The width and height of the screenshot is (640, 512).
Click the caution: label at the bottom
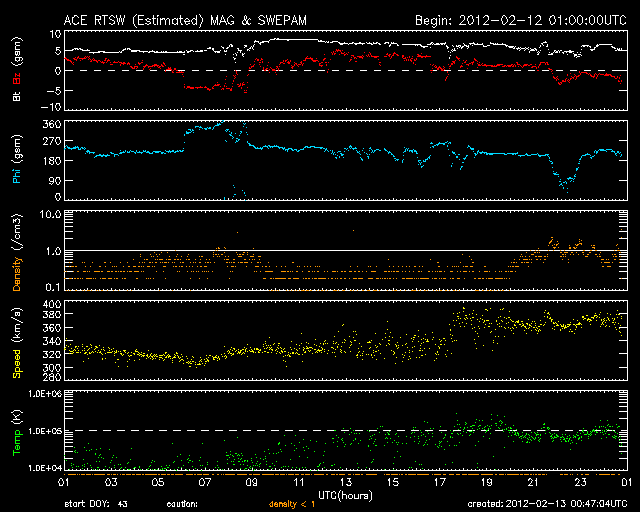click(x=183, y=504)
